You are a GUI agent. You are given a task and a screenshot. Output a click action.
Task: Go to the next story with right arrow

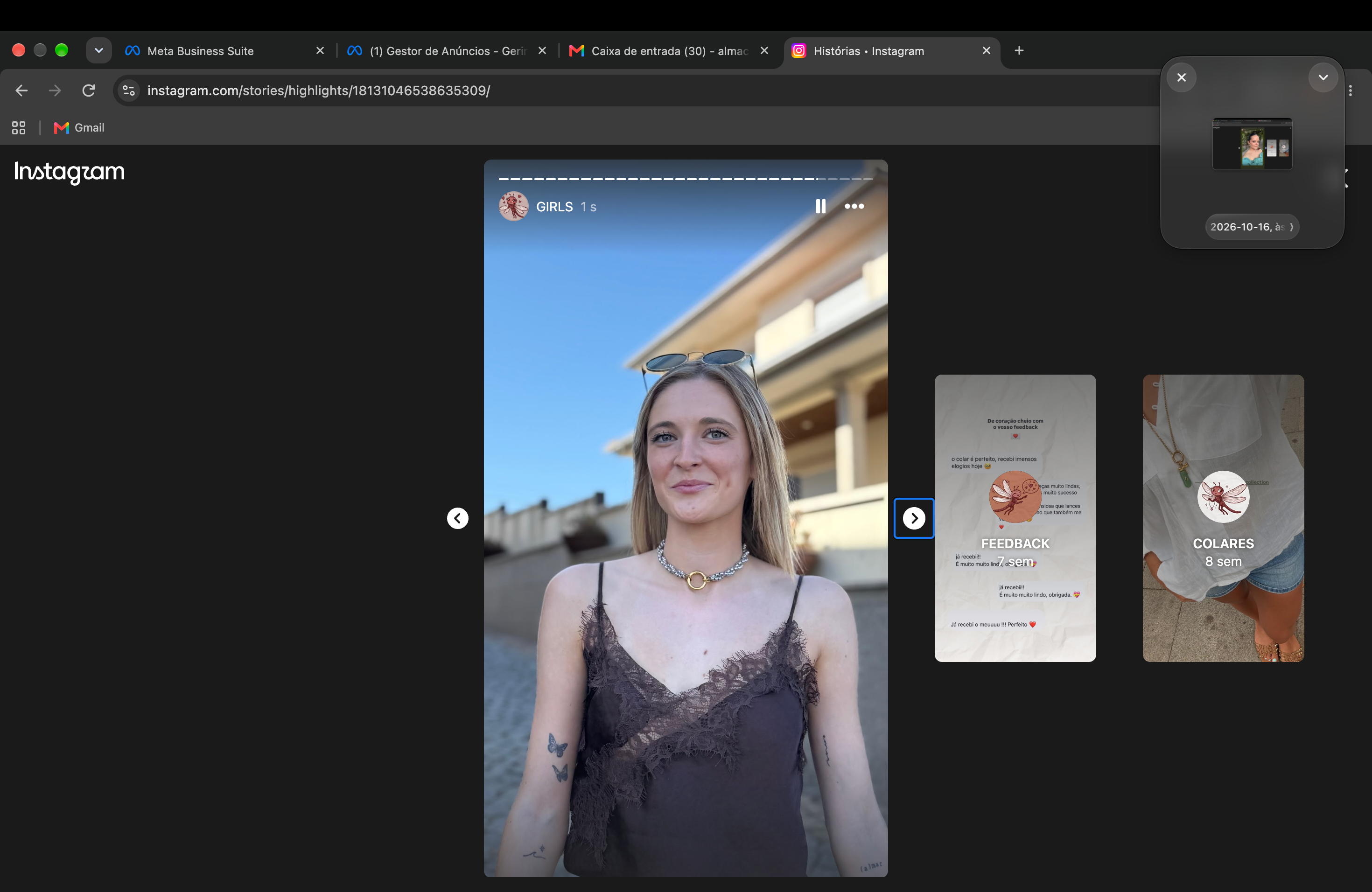click(914, 518)
